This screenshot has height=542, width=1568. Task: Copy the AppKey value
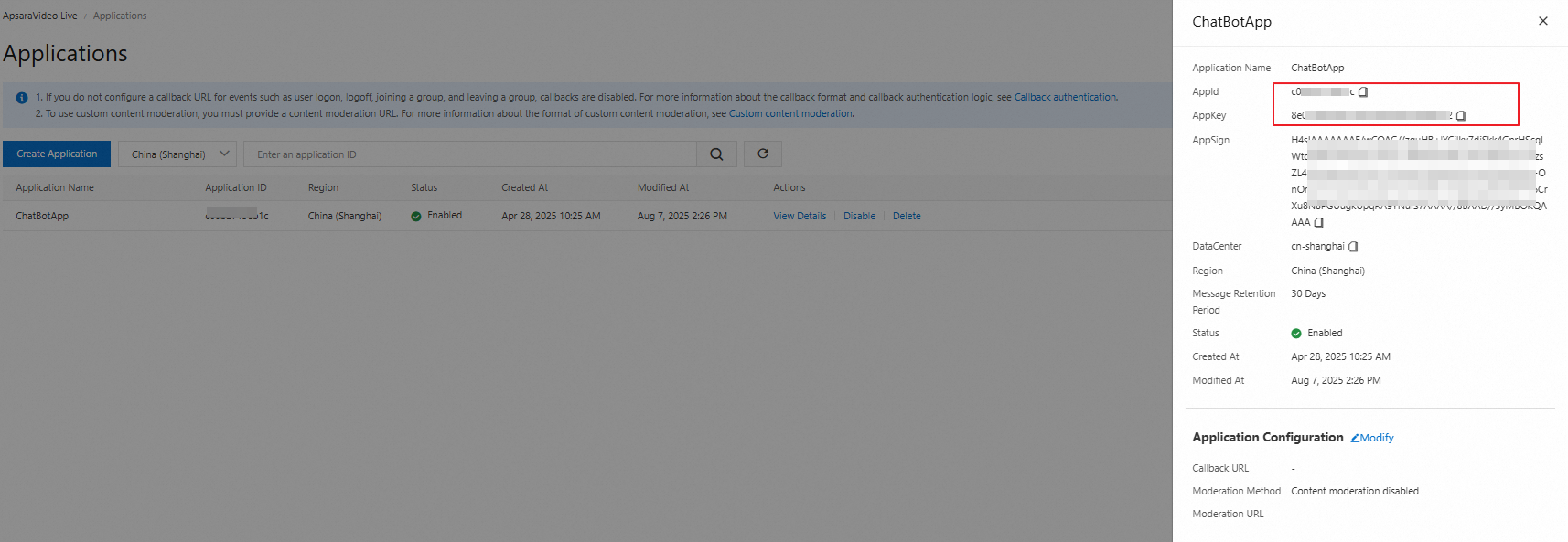coord(1461,116)
